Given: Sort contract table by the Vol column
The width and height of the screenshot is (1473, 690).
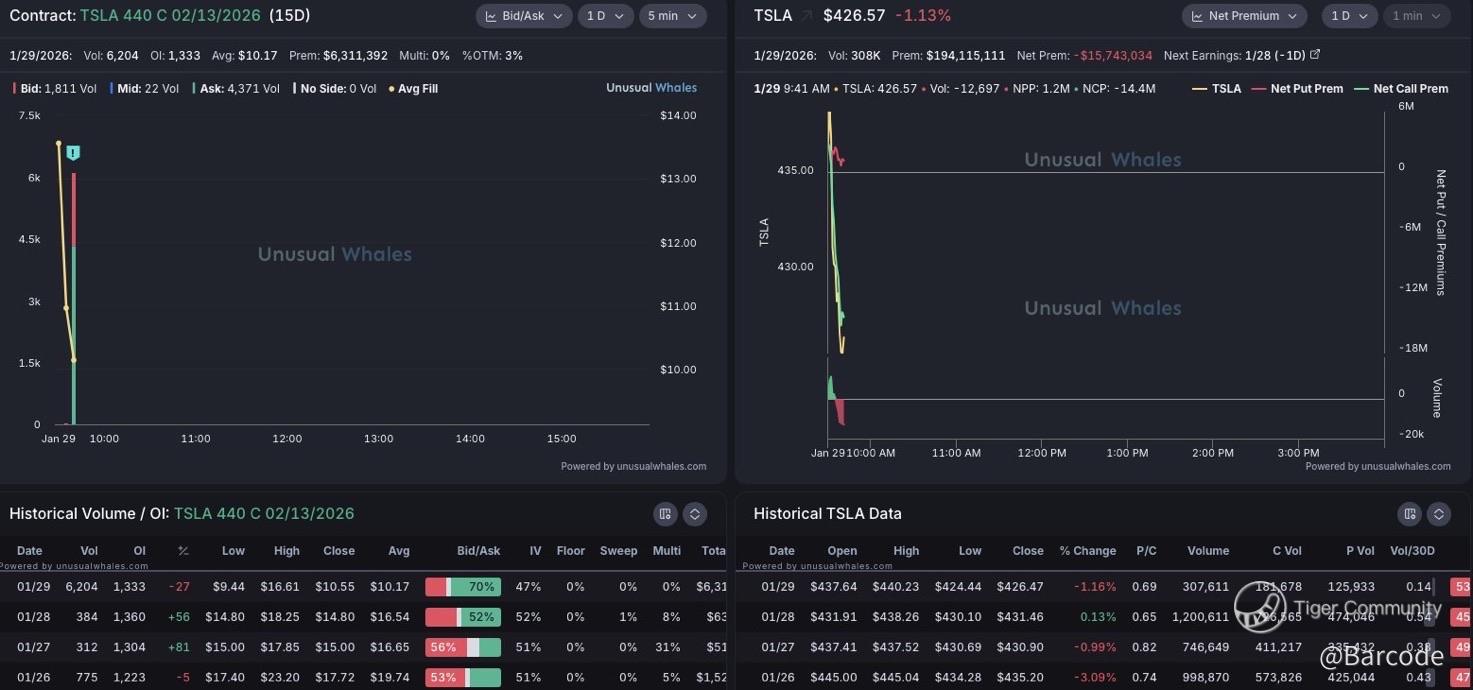Looking at the screenshot, I should click(89, 551).
